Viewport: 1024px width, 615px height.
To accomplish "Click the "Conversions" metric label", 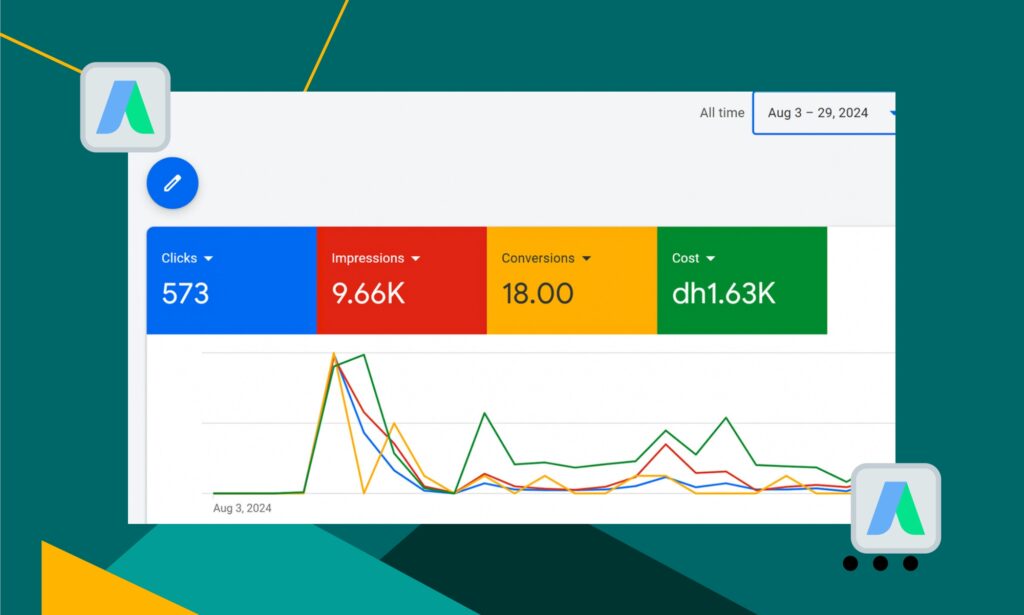I will pos(538,258).
